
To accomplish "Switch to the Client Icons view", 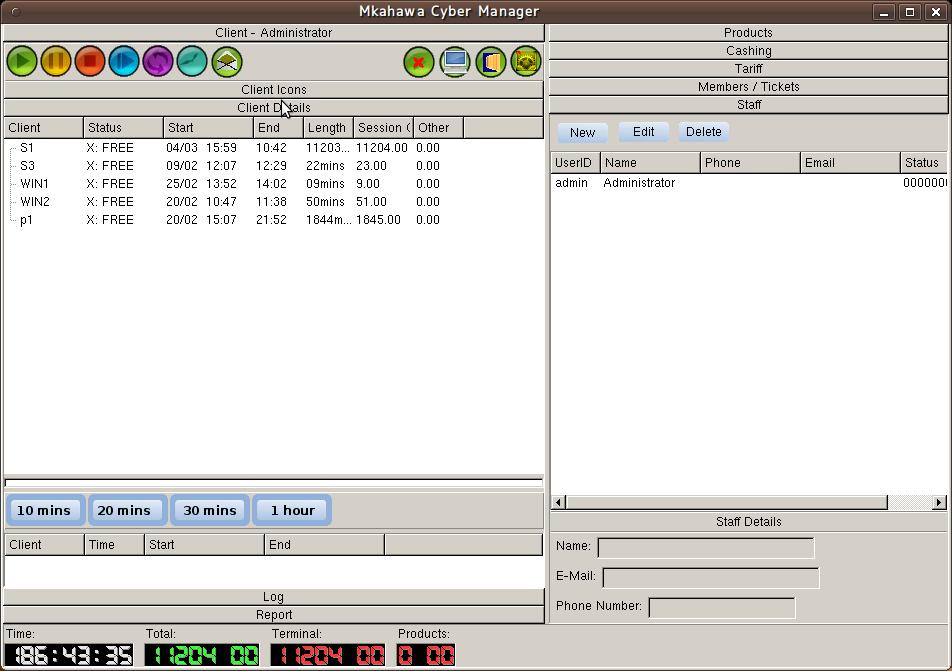I will 273,89.
